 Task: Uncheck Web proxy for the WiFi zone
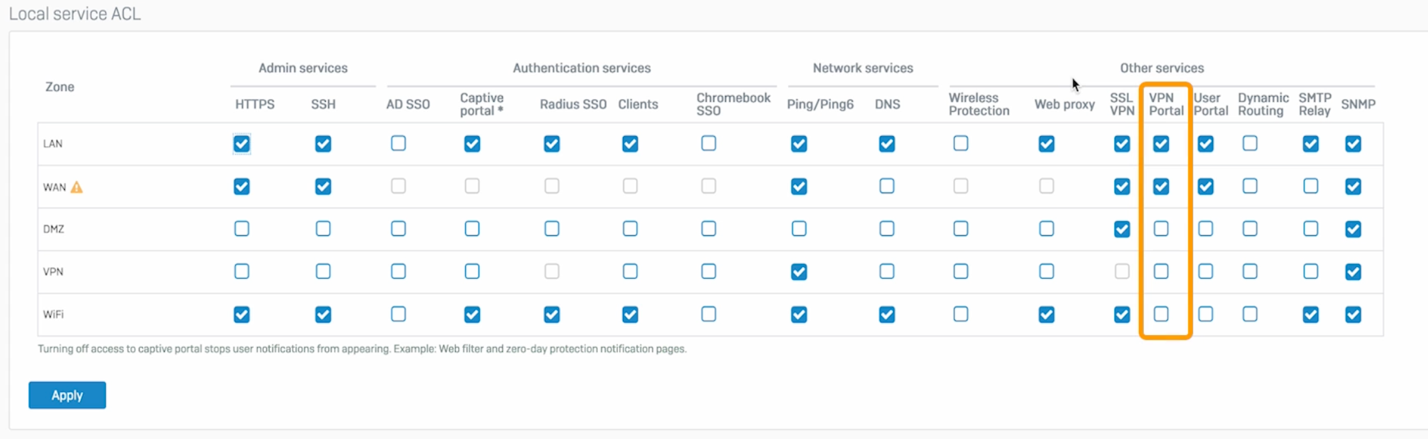coord(1046,314)
